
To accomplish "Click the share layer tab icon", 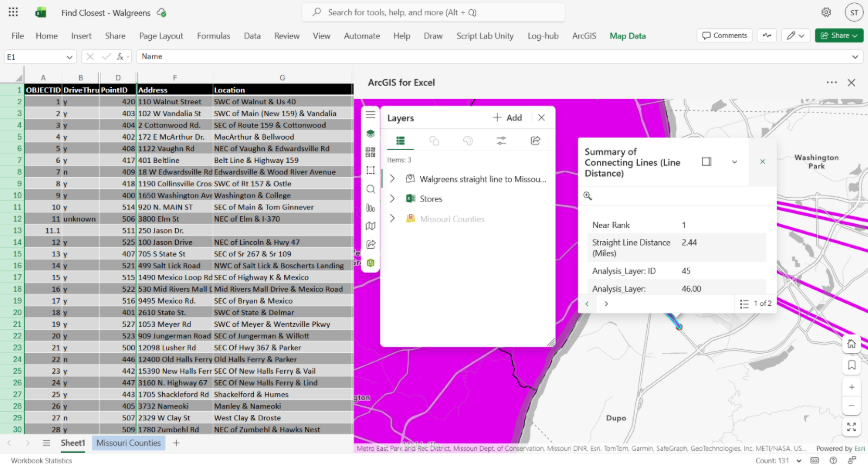I will pyautogui.click(x=535, y=141).
